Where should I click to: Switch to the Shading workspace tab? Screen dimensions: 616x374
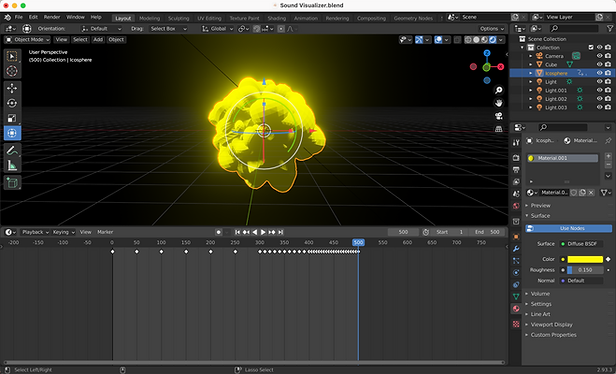pyautogui.click(x=277, y=18)
